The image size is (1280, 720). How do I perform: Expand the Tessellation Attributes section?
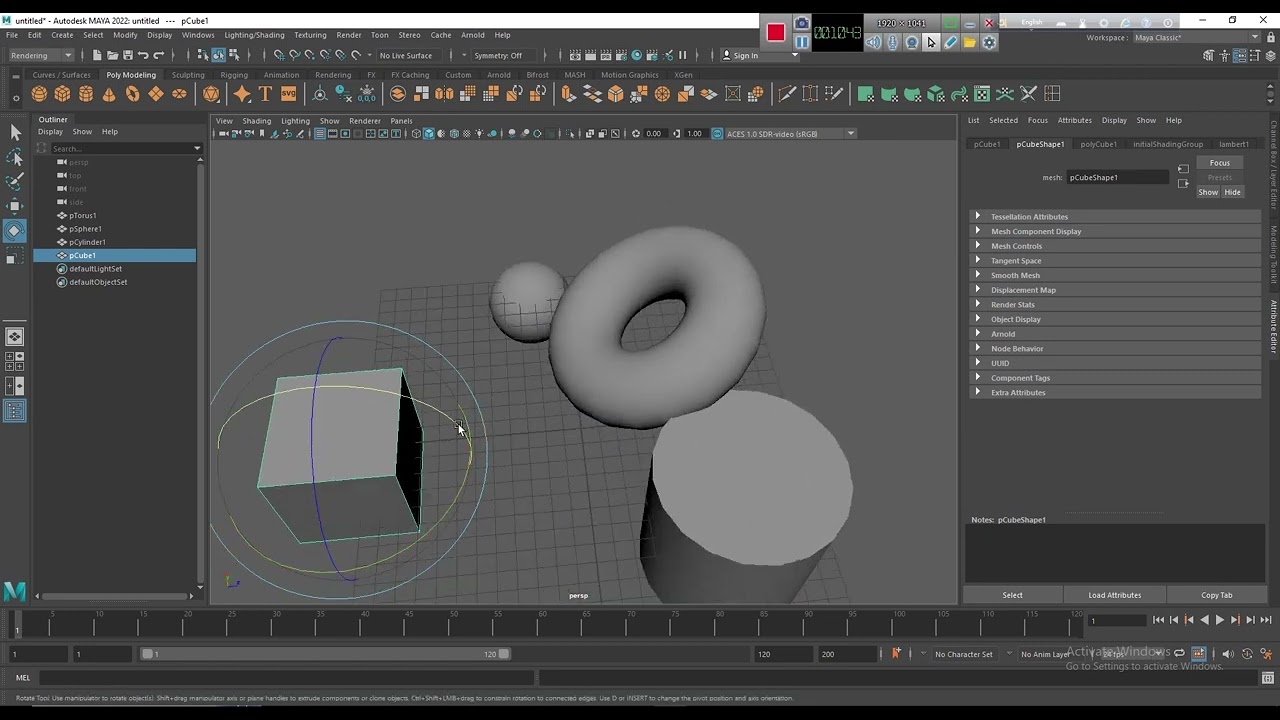[1029, 217]
